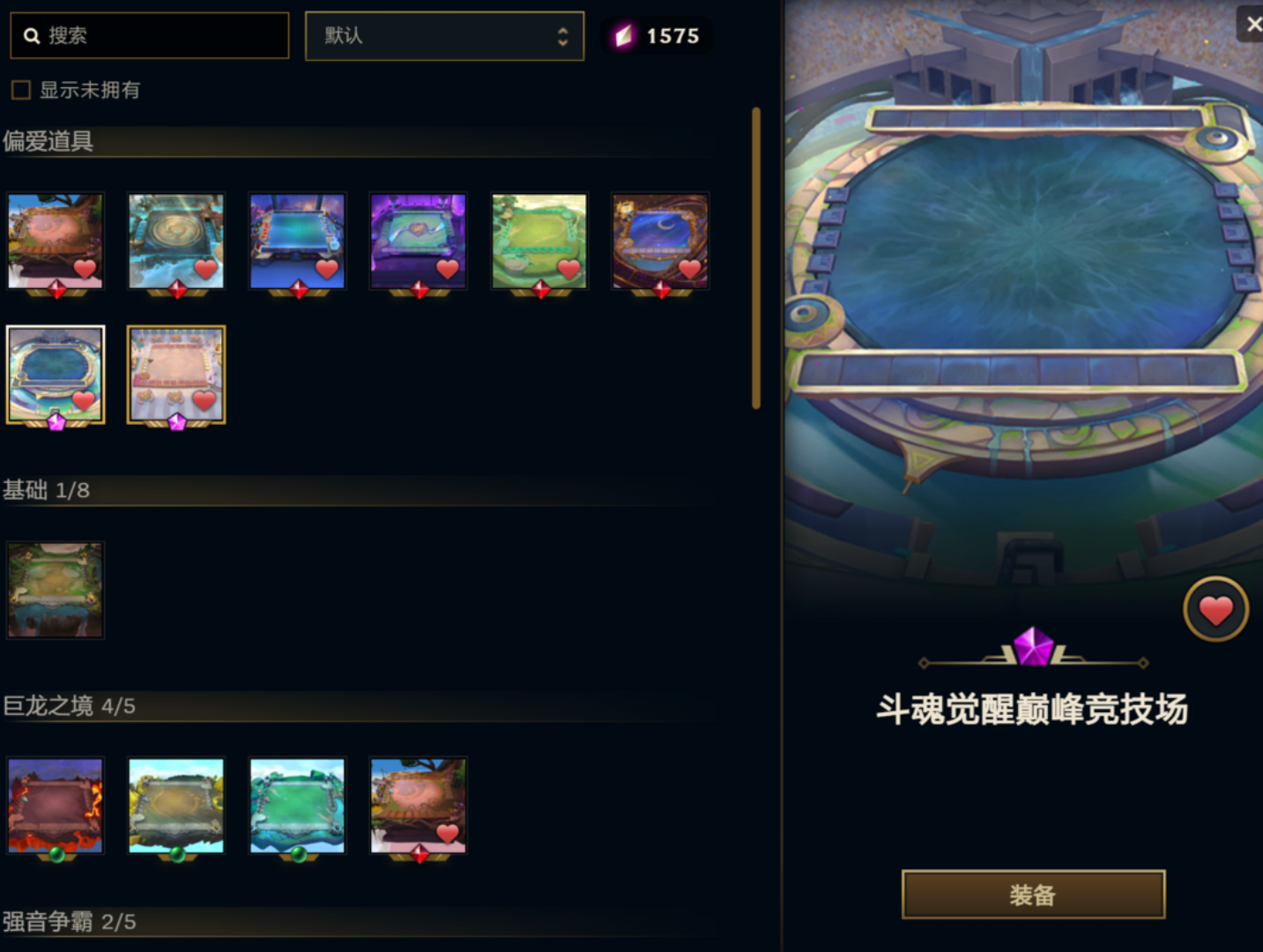This screenshot has height=952, width=1263.
Task: Click the 强音争霸 2/5 section header
Action: (69, 922)
